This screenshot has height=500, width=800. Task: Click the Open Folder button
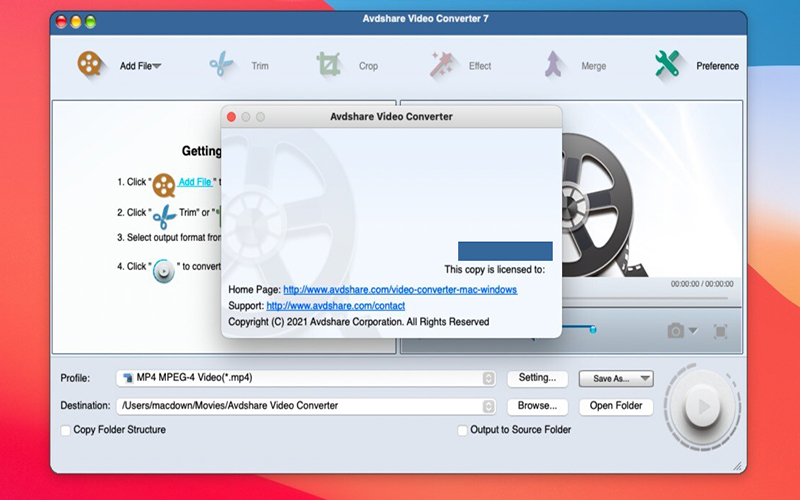point(616,406)
